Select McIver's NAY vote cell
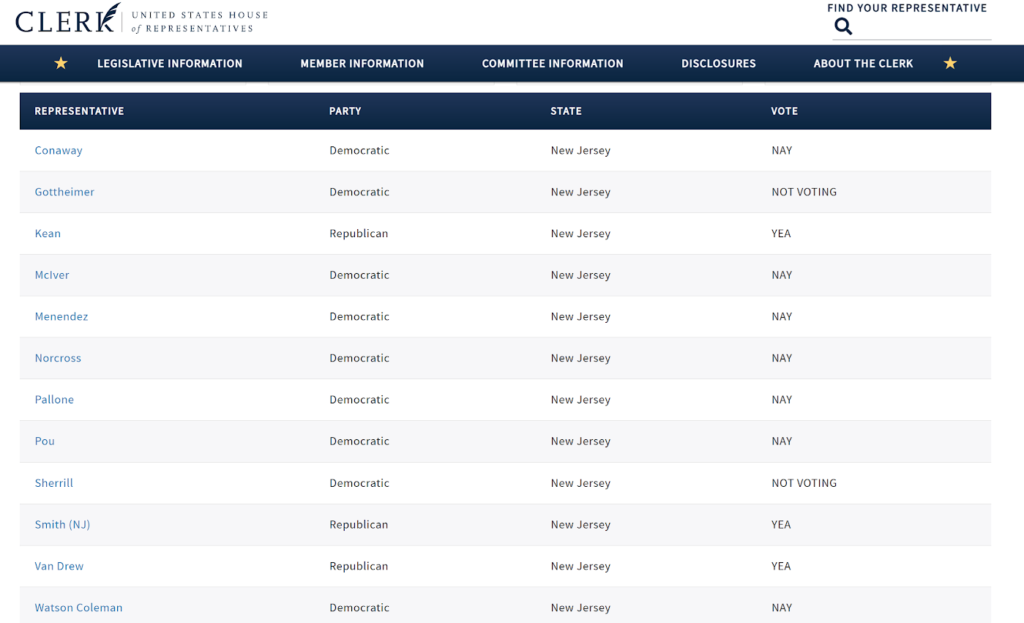Image resolution: width=1024 pixels, height=623 pixels. pyautogui.click(x=782, y=275)
